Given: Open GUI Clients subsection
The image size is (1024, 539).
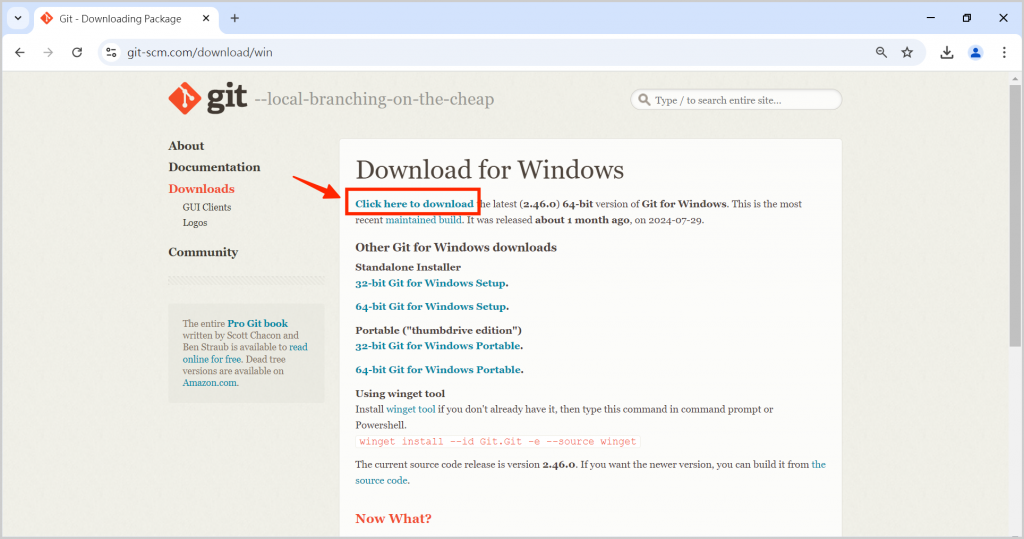Looking at the screenshot, I should [x=206, y=207].
